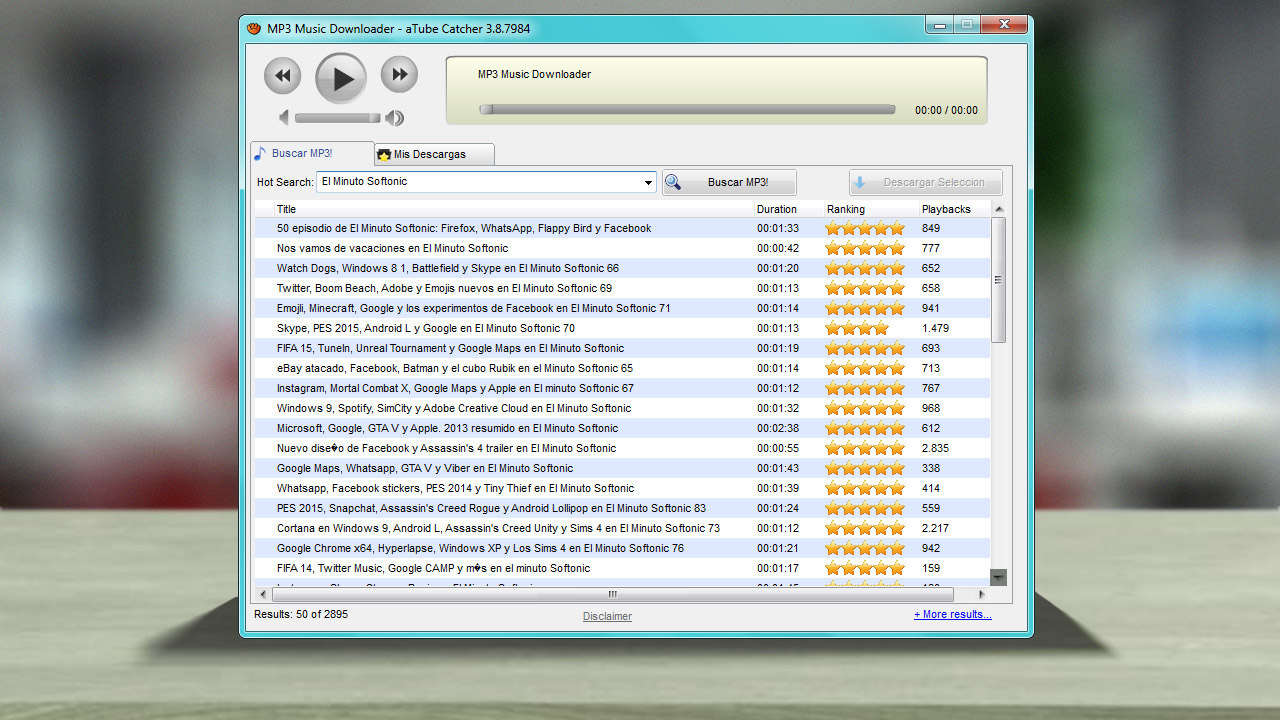
Task: Open the Disclaimer link
Action: tap(607, 616)
